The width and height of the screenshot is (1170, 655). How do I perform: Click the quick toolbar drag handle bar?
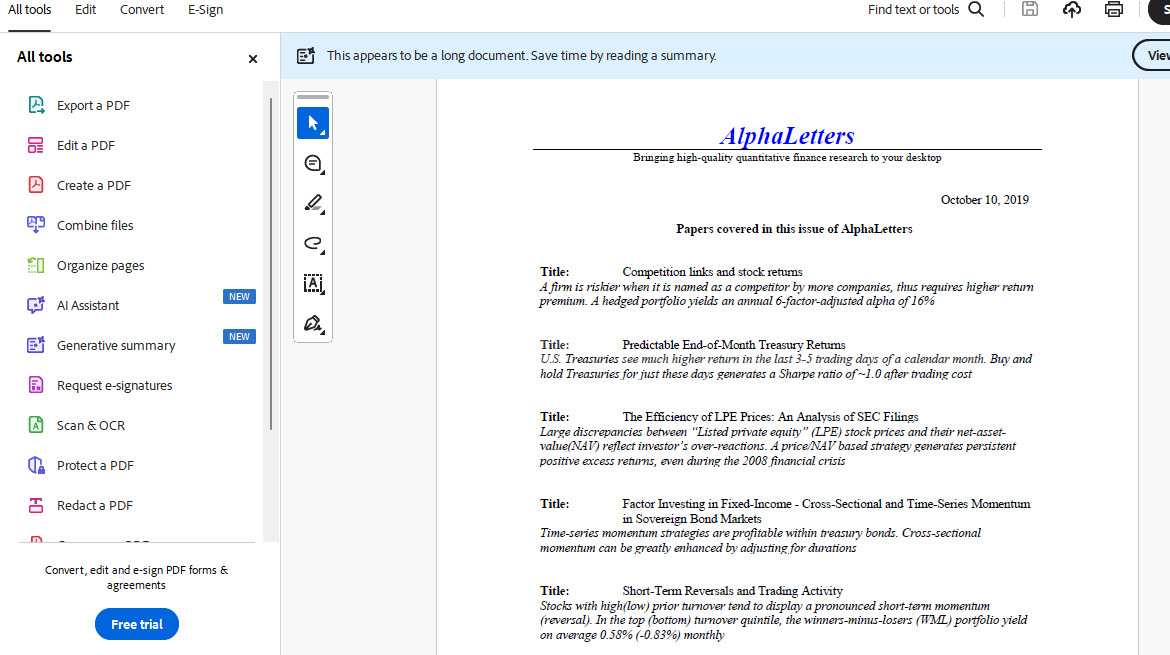click(313, 97)
